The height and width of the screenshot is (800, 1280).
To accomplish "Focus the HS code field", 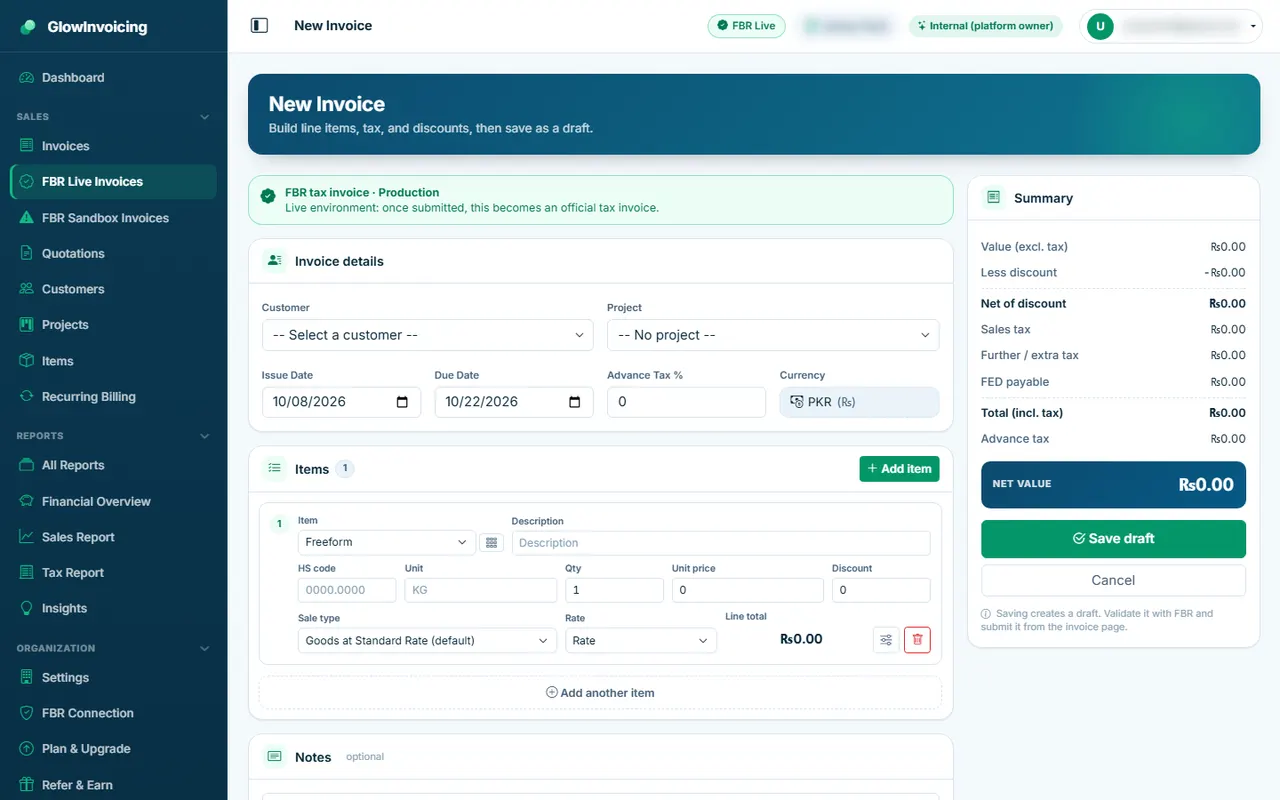I will click(347, 590).
